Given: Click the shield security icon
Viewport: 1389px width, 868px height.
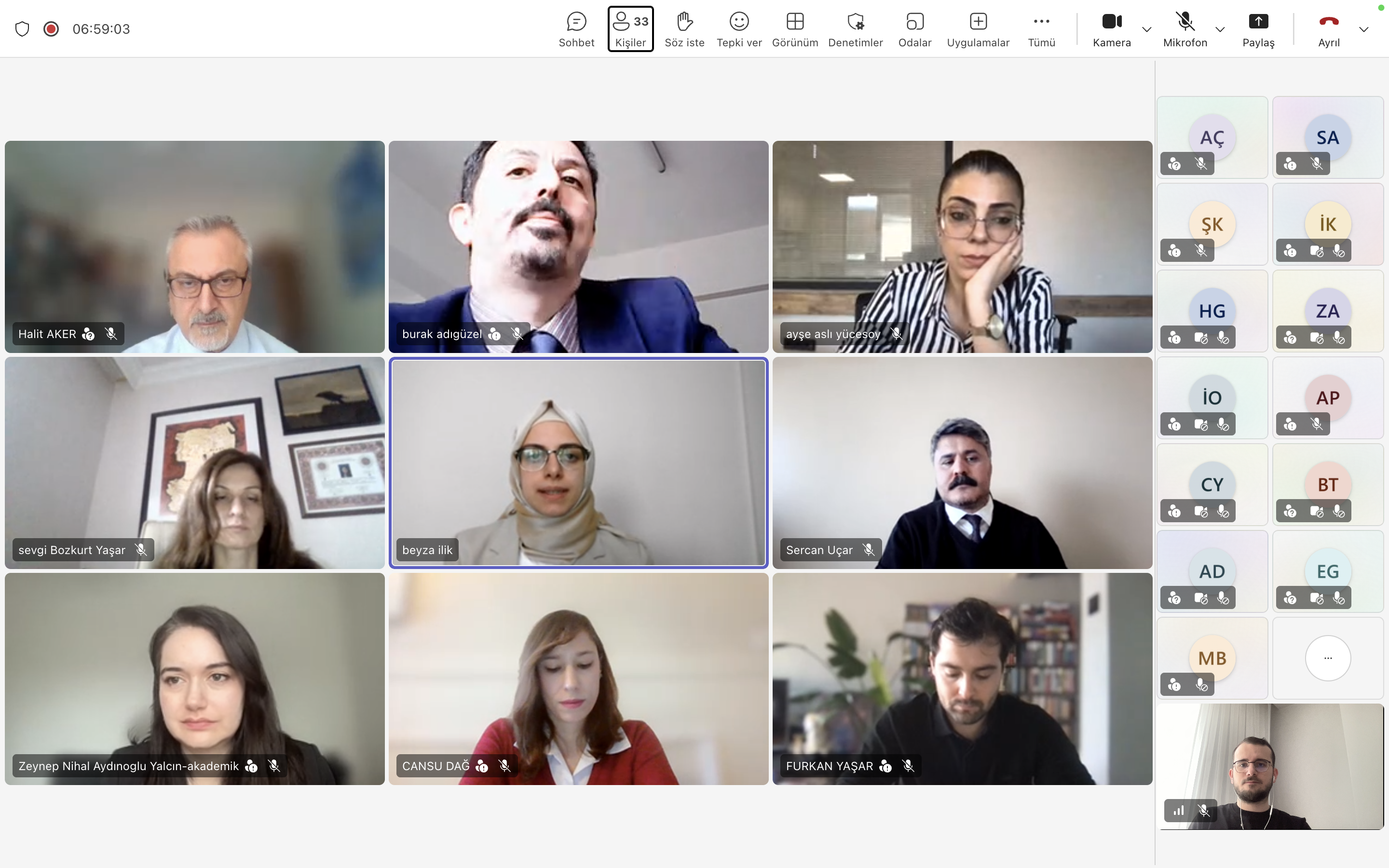Looking at the screenshot, I should [22, 29].
